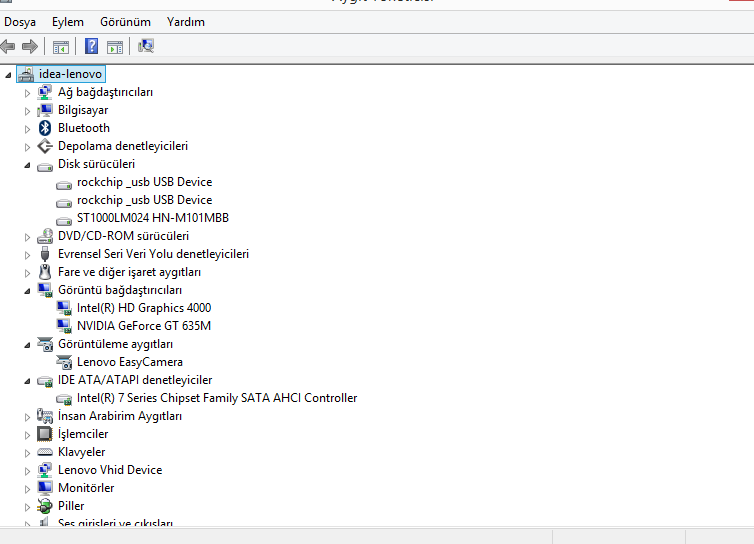Open the Dosya menu

tap(20, 22)
